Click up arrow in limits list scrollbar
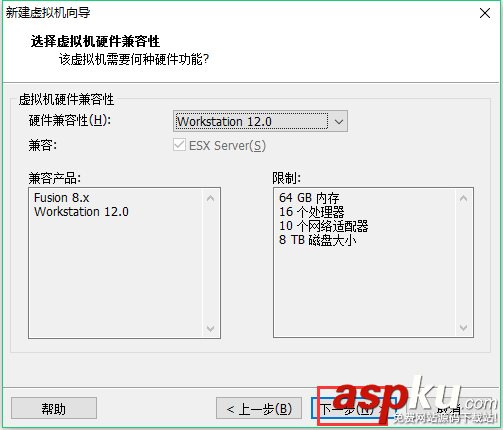 click(x=463, y=199)
